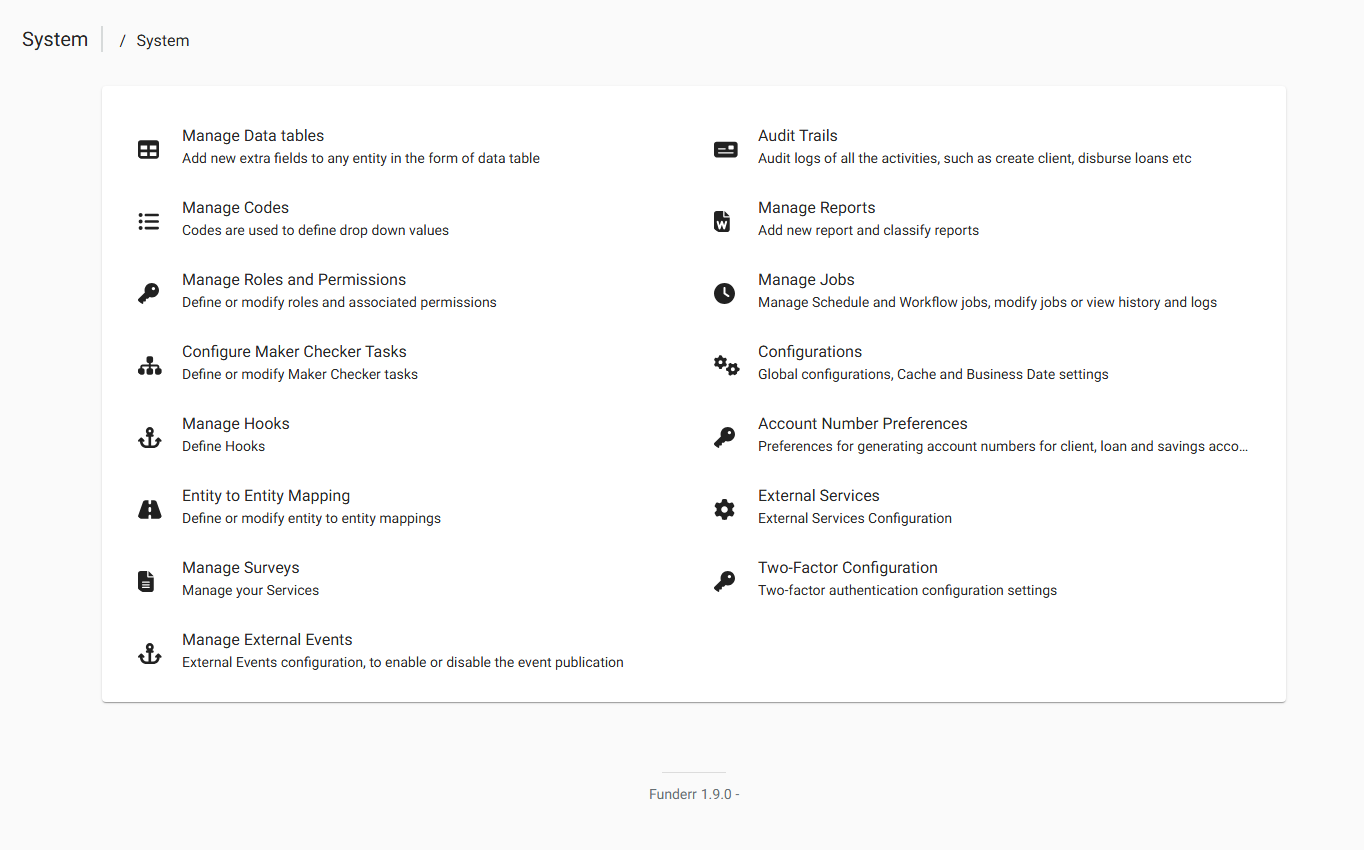1364x850 pixels.
Task: Select the anchor icon for Manage Hooks
Action: click(x=148, y=436)
